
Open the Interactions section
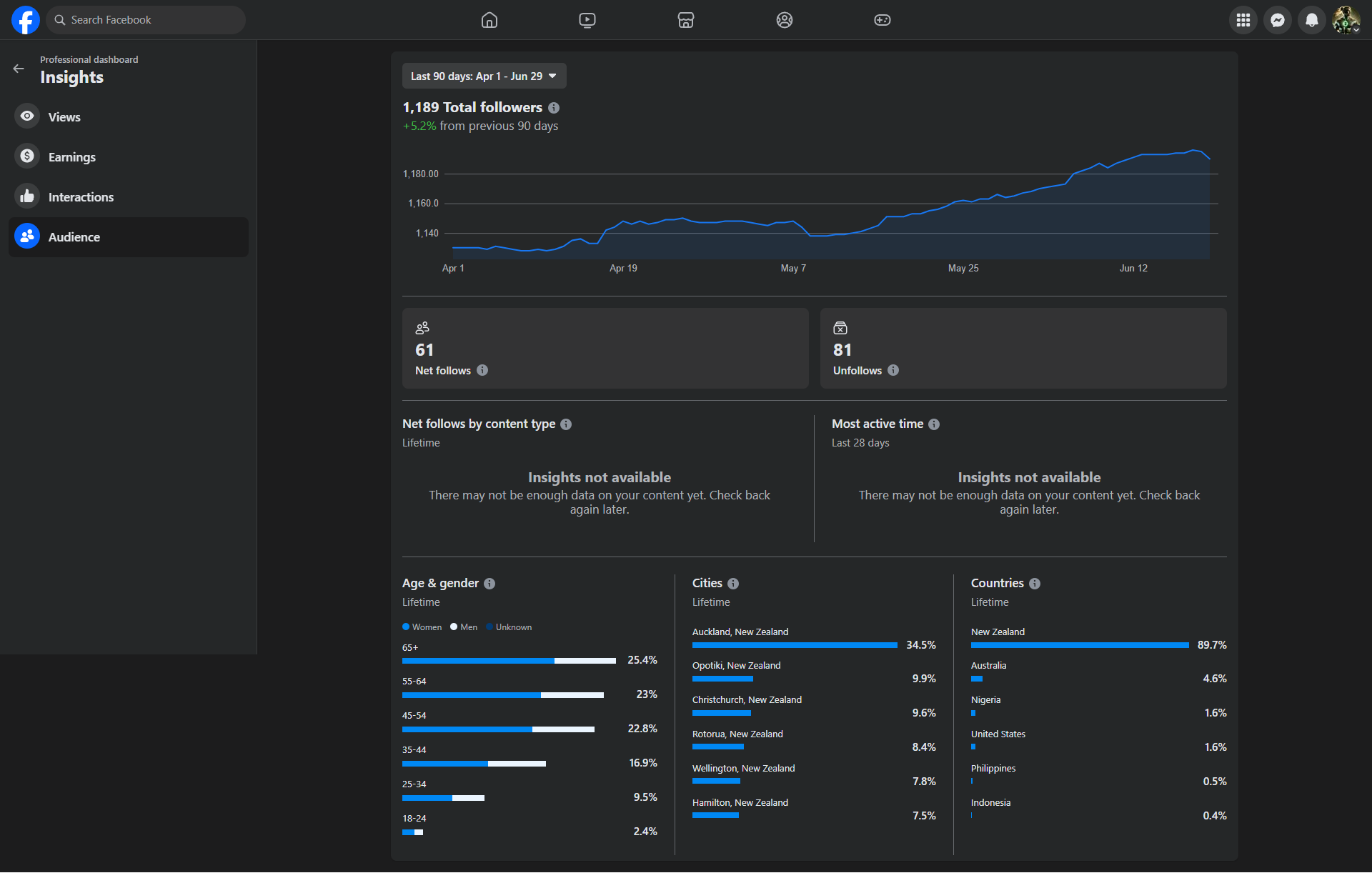(x=81, y=196)
